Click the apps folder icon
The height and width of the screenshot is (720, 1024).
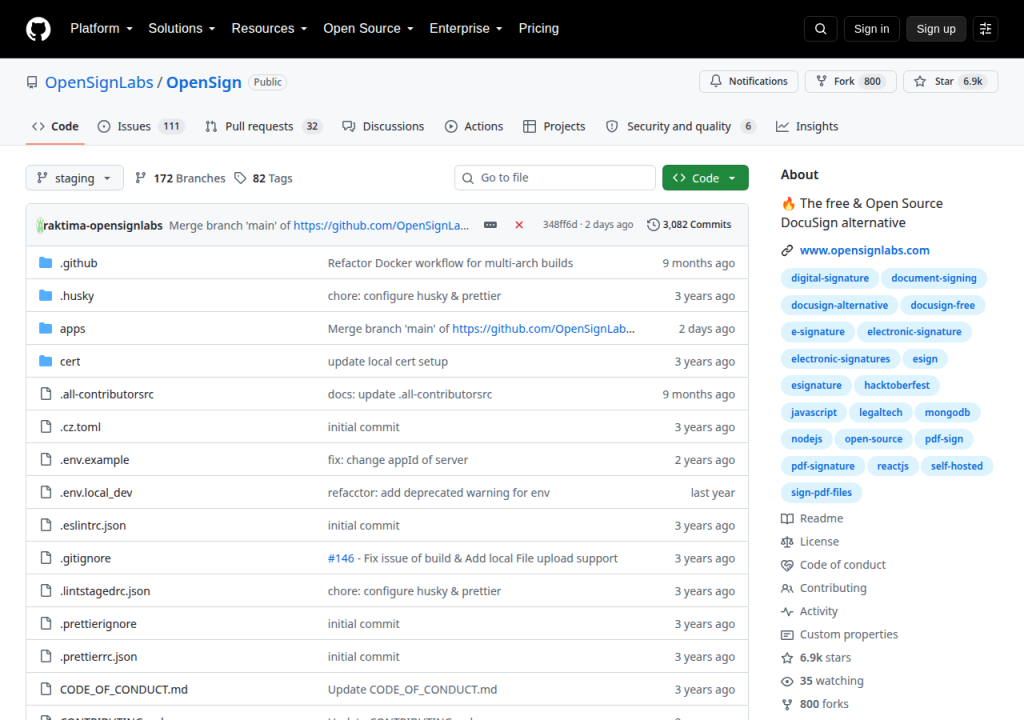(x=46, y=328)
